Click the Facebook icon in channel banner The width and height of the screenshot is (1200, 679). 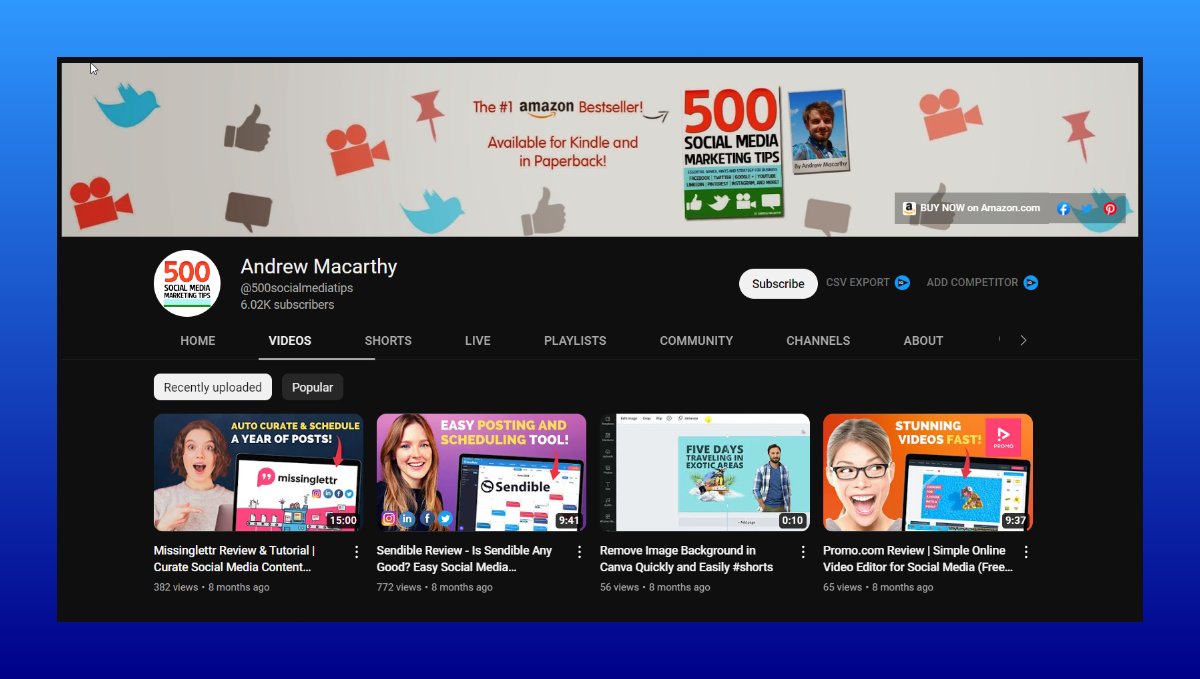[1063, 209]
